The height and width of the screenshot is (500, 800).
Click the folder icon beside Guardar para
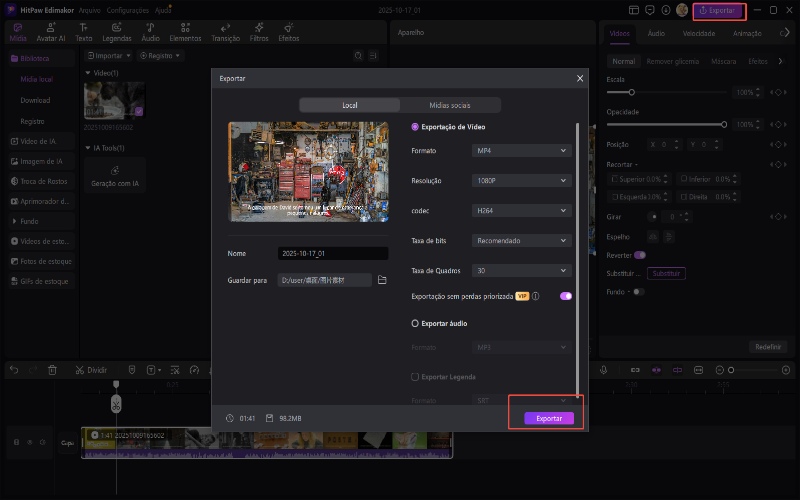click(x=382, y=281)
